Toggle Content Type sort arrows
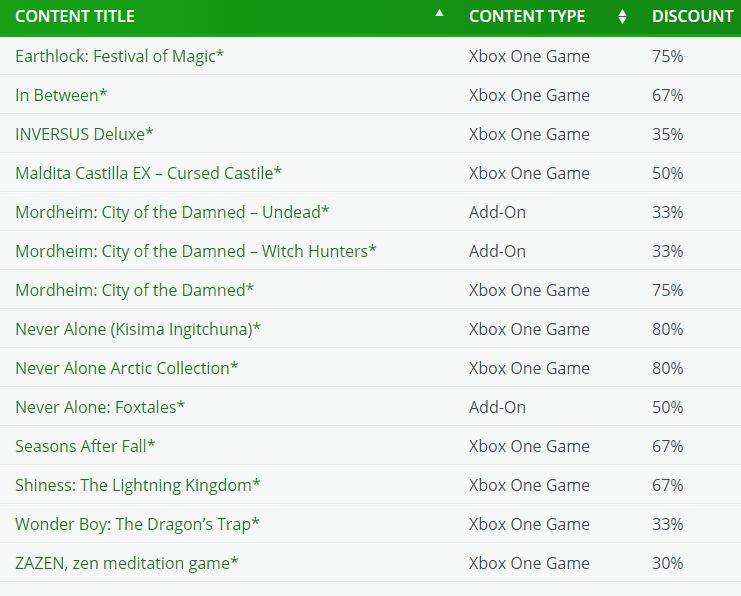741x596 pixels. pyautogui.click(x=622, y=17)
